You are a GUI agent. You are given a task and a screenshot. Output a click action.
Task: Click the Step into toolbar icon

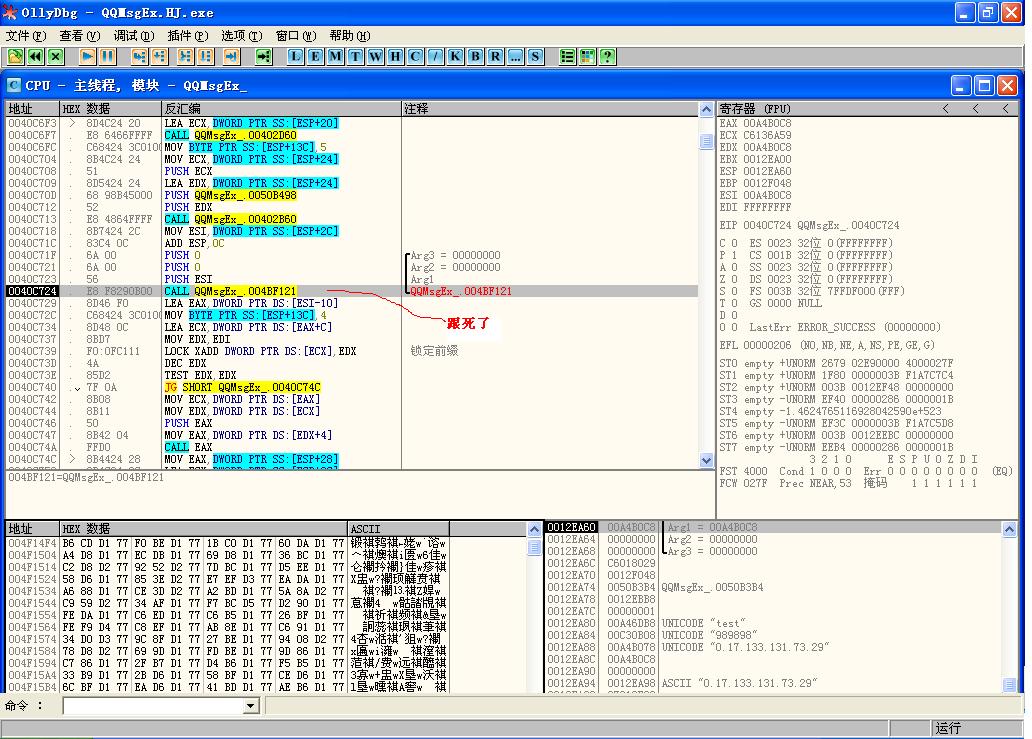(x=139, y=57)
